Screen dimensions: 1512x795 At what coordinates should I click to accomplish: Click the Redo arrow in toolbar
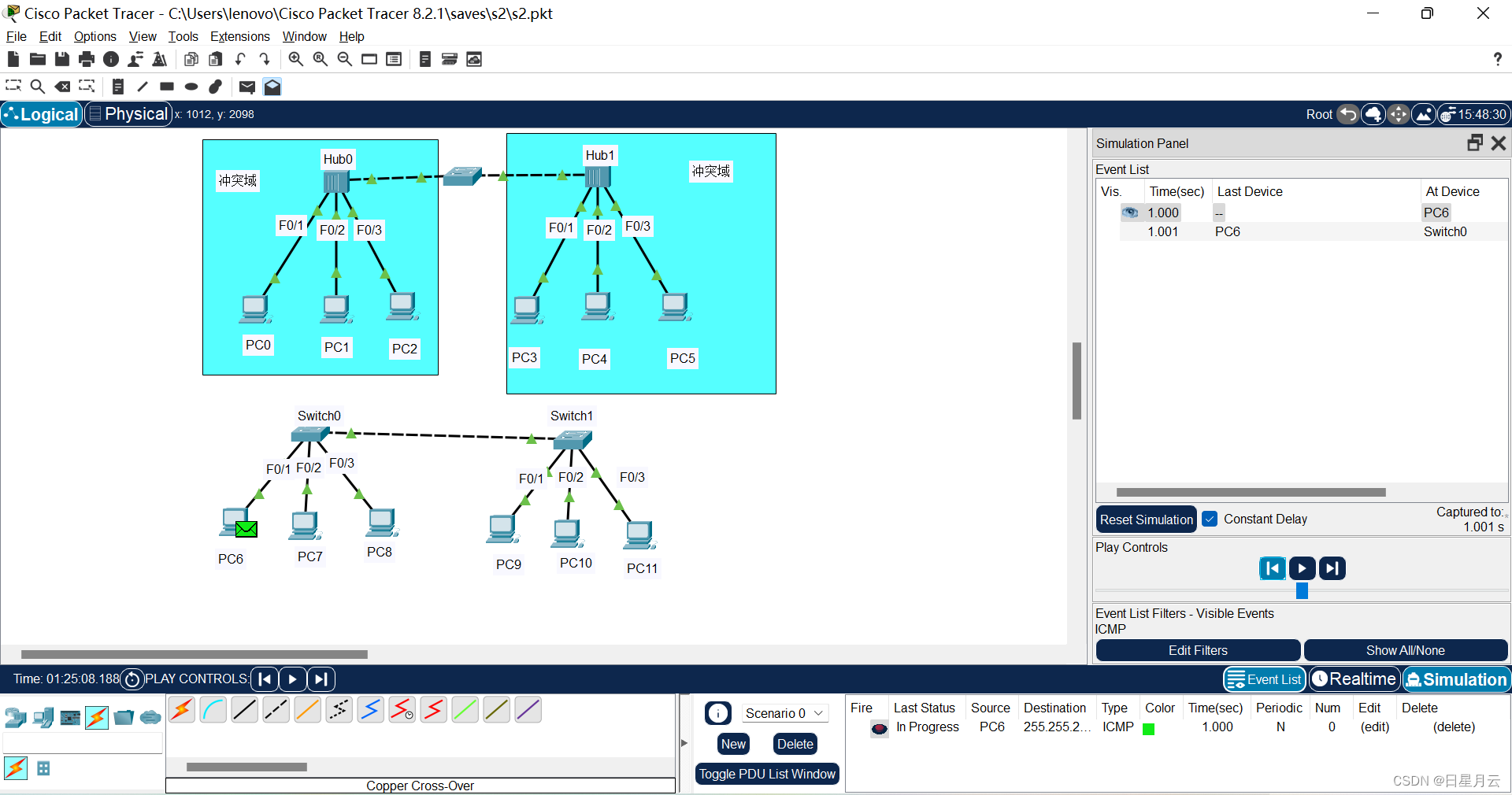coord(265,59)
